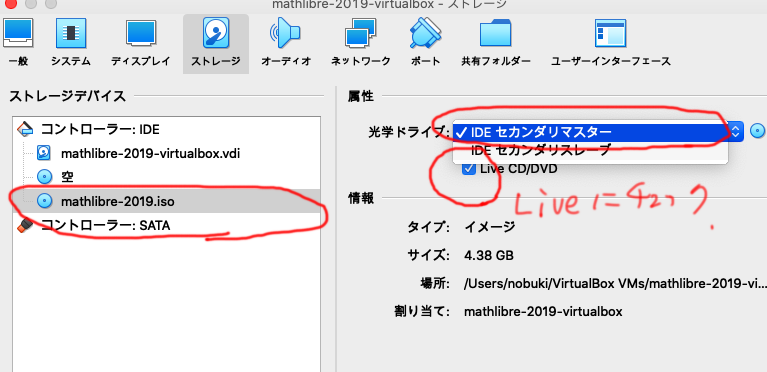Open the 共有フォルダー folder icon
Viewport: 767px width, 372px height.
point(496,33)
